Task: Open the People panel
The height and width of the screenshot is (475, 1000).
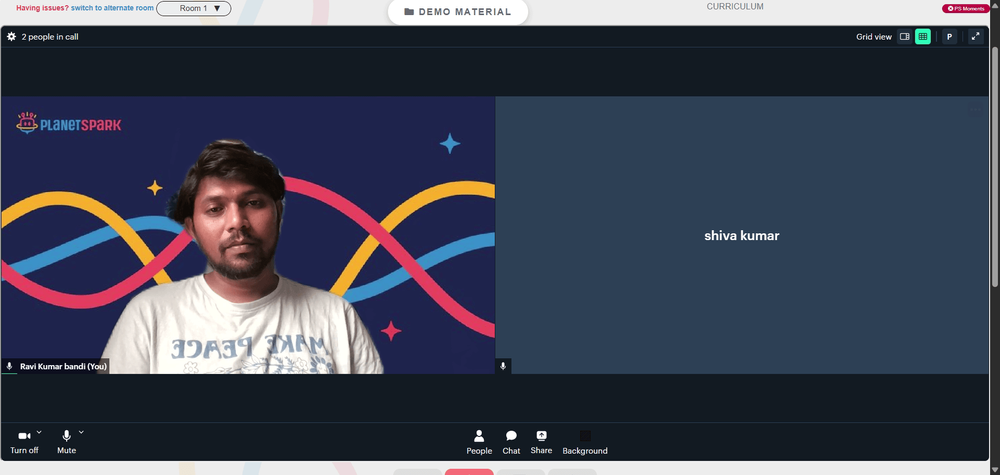Action: (x=479, y=442)
